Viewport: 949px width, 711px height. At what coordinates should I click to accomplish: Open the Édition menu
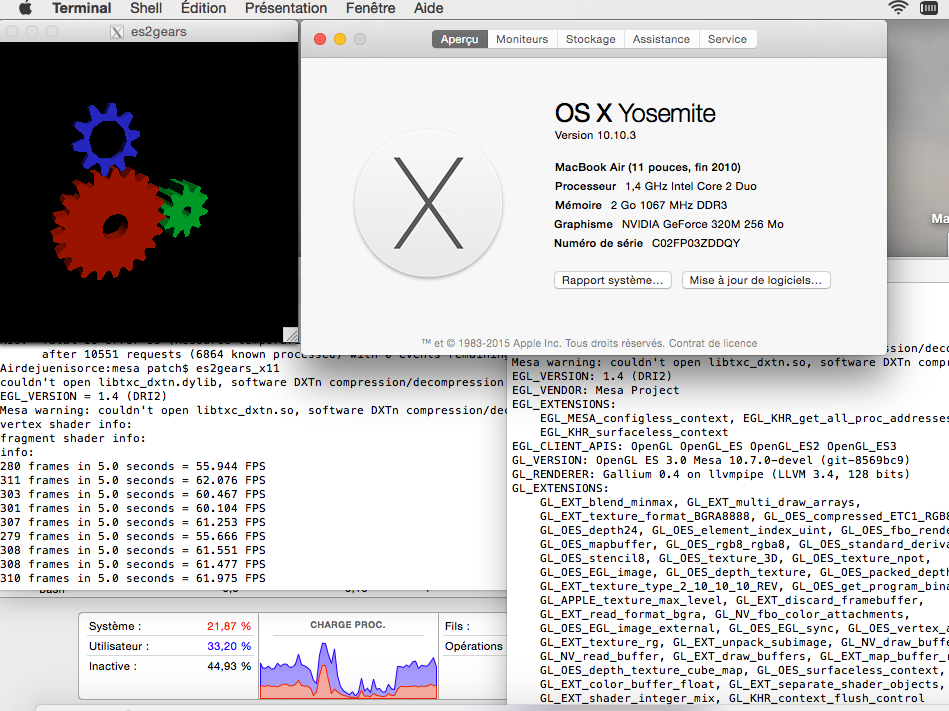pyautogui.click(x=203, y=8)
